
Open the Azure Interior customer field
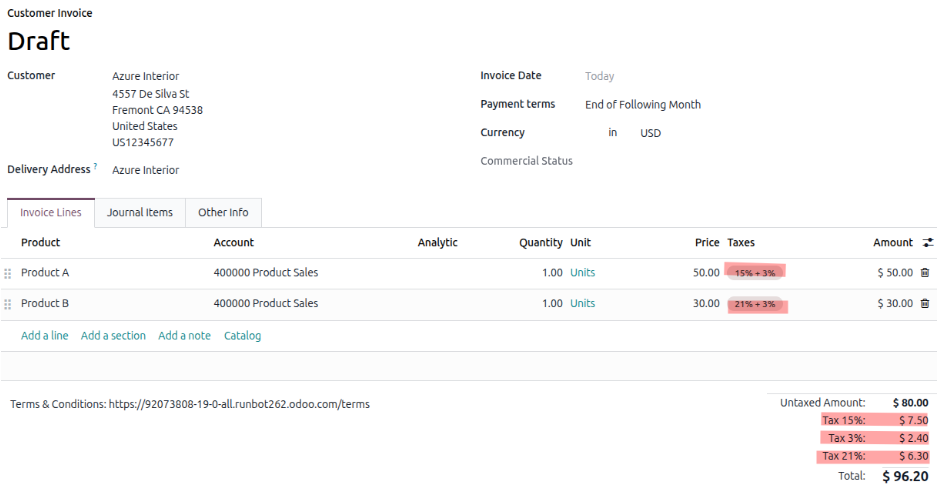tap(146, 76)
